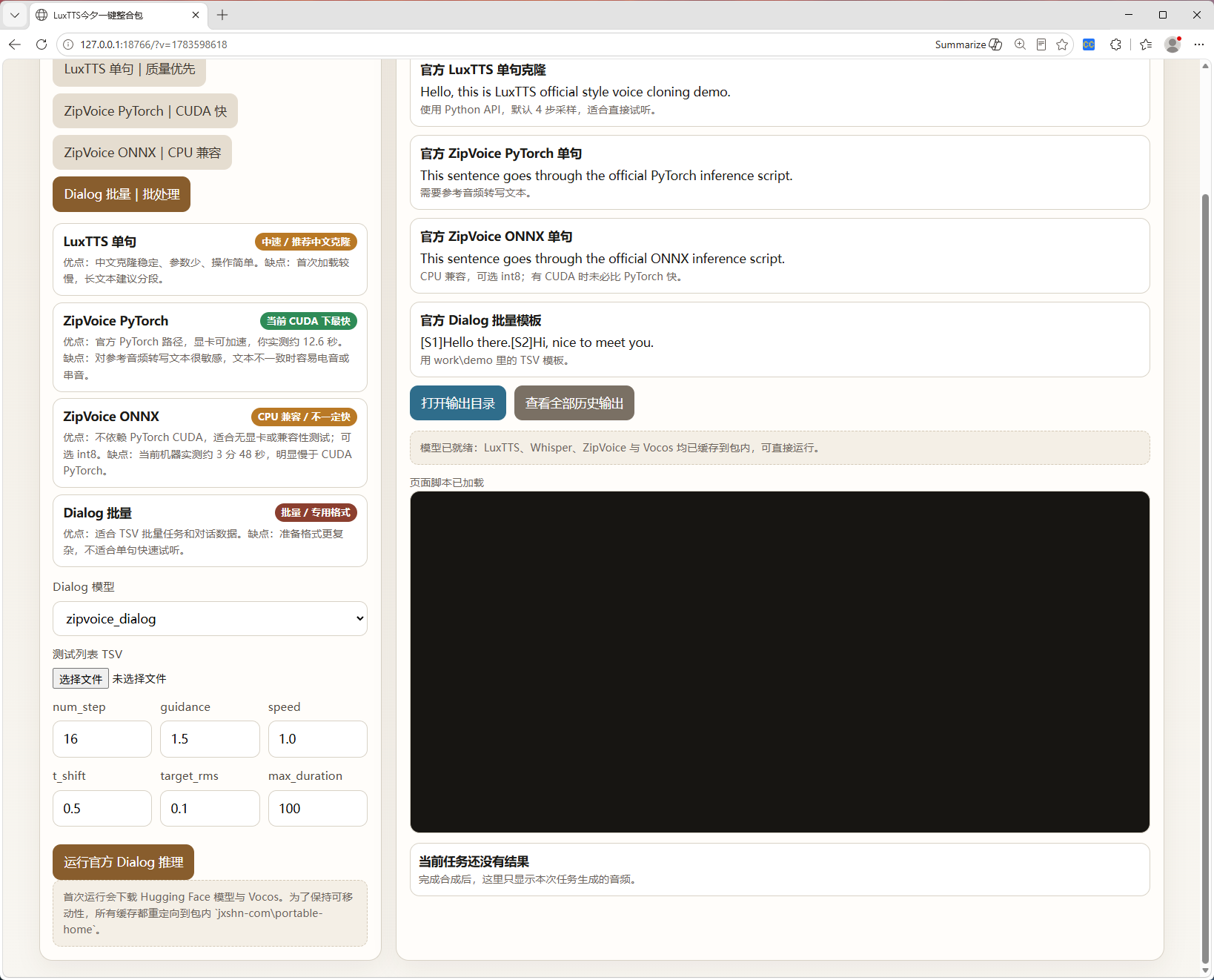Click the 官方 Dialog 批量模板 example card
The width and height of the screenshot is (1214, 980).
[780, 340]
